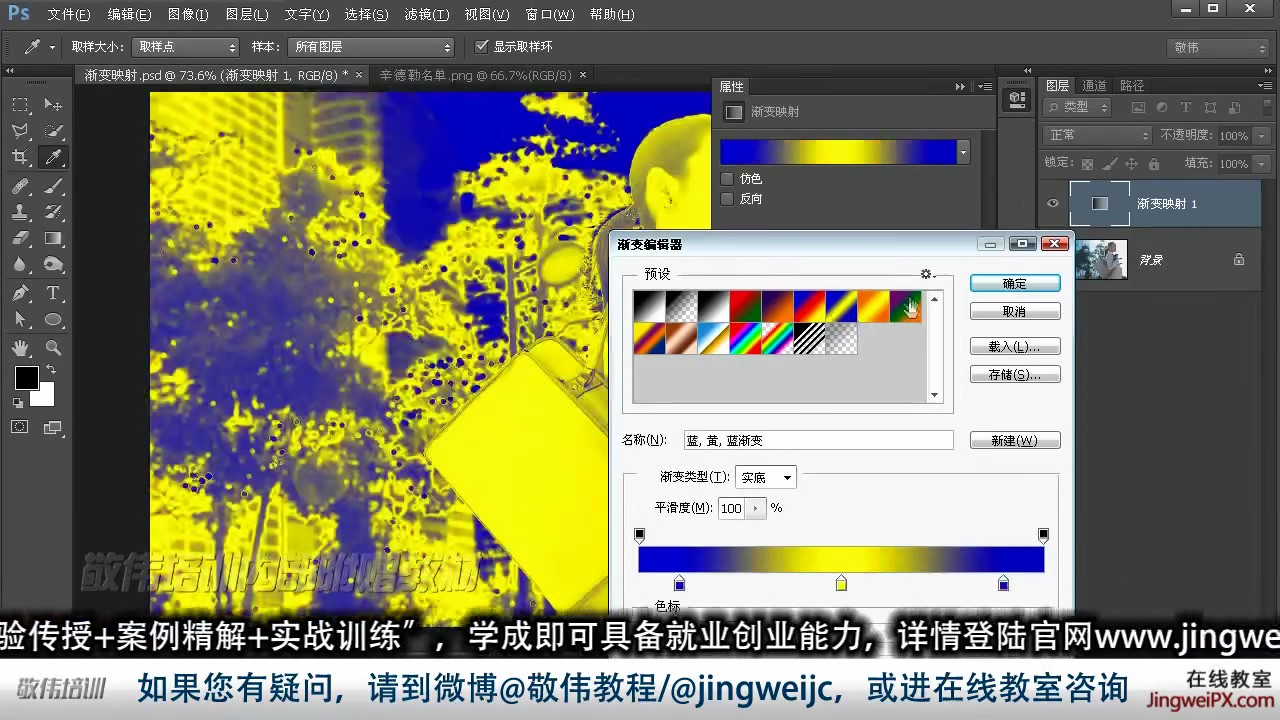Open the layer fill slider dropdown
Image resolution: width=1280 pixels, height=720 pixels.
coord(1261,163)
